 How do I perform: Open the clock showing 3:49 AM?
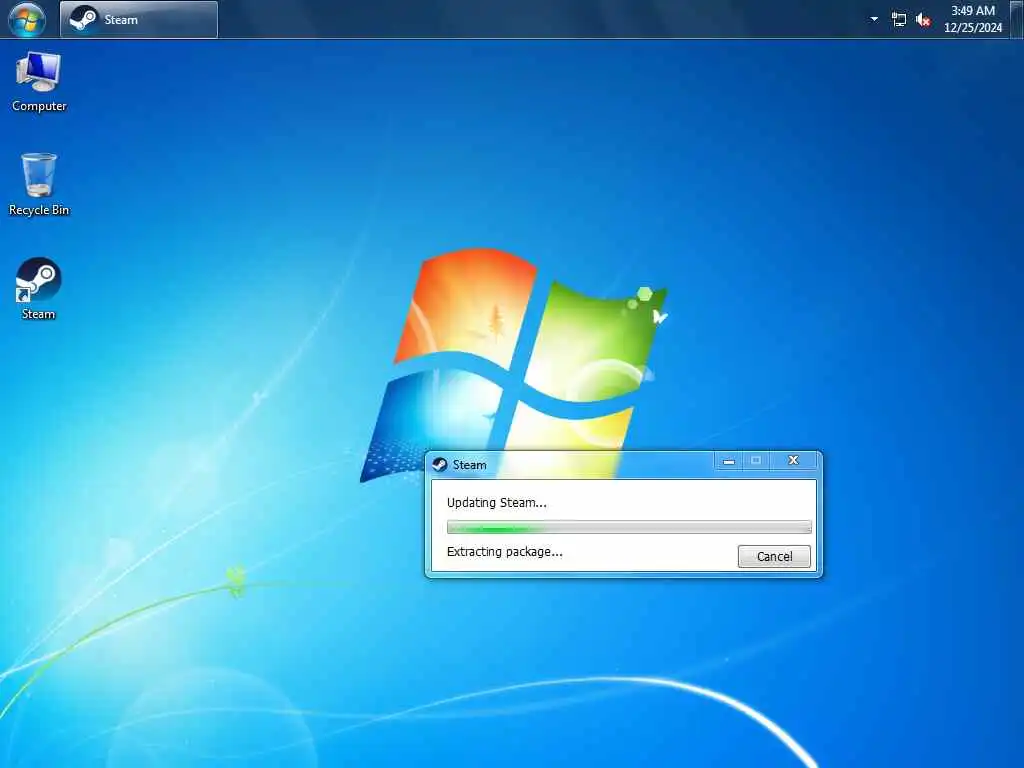pos(972,10)
